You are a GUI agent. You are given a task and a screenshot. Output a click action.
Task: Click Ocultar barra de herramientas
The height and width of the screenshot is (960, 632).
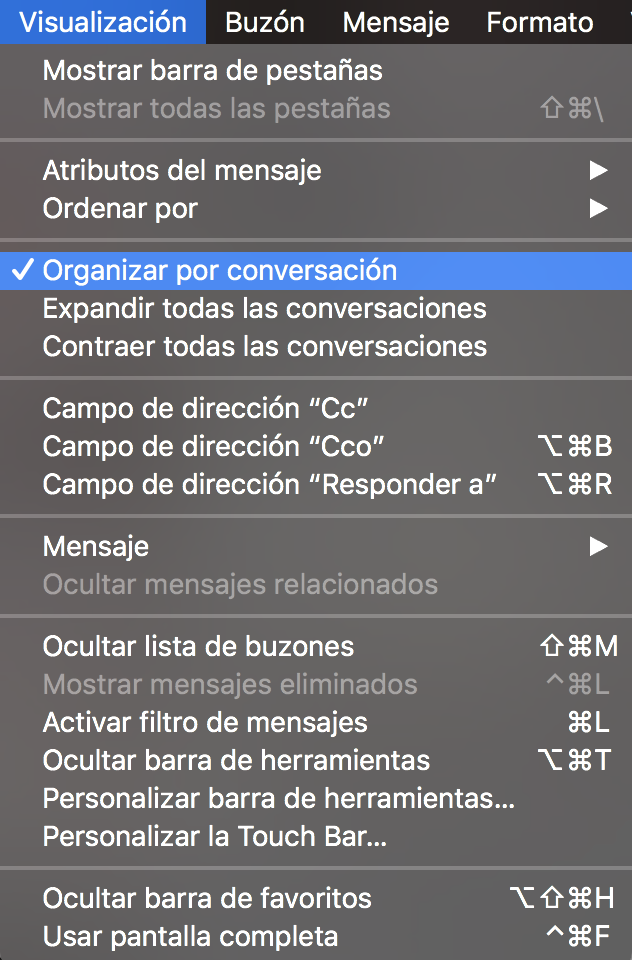236,761
